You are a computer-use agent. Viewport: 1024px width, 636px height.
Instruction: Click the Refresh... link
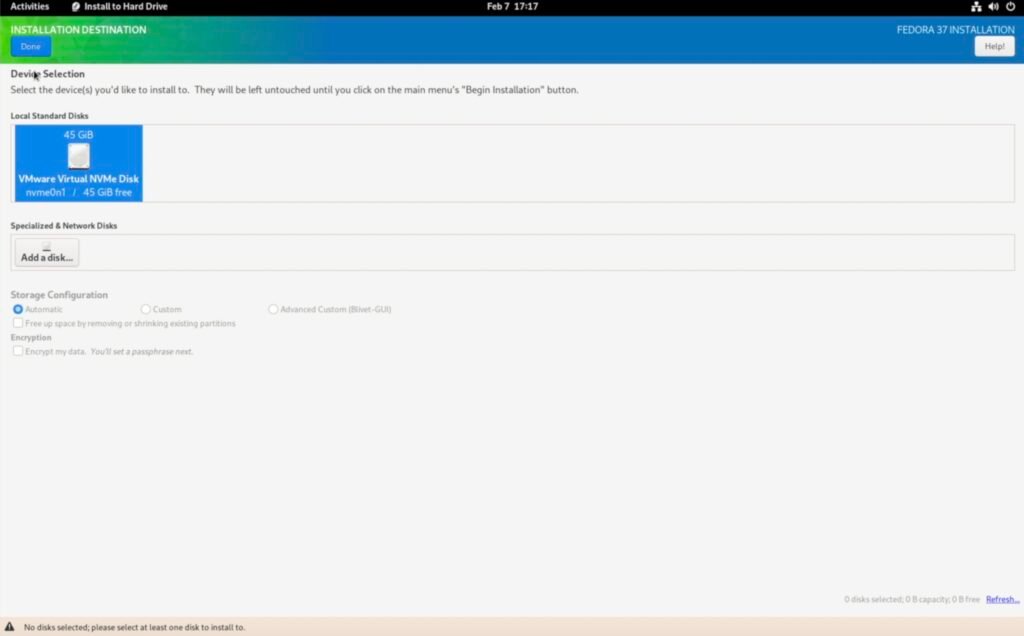click(1002, 599)
